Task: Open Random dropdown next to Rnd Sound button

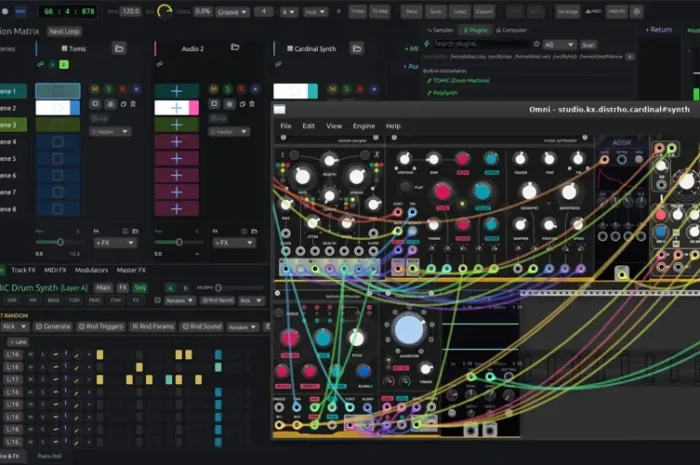Action: [x=242, y=327]
